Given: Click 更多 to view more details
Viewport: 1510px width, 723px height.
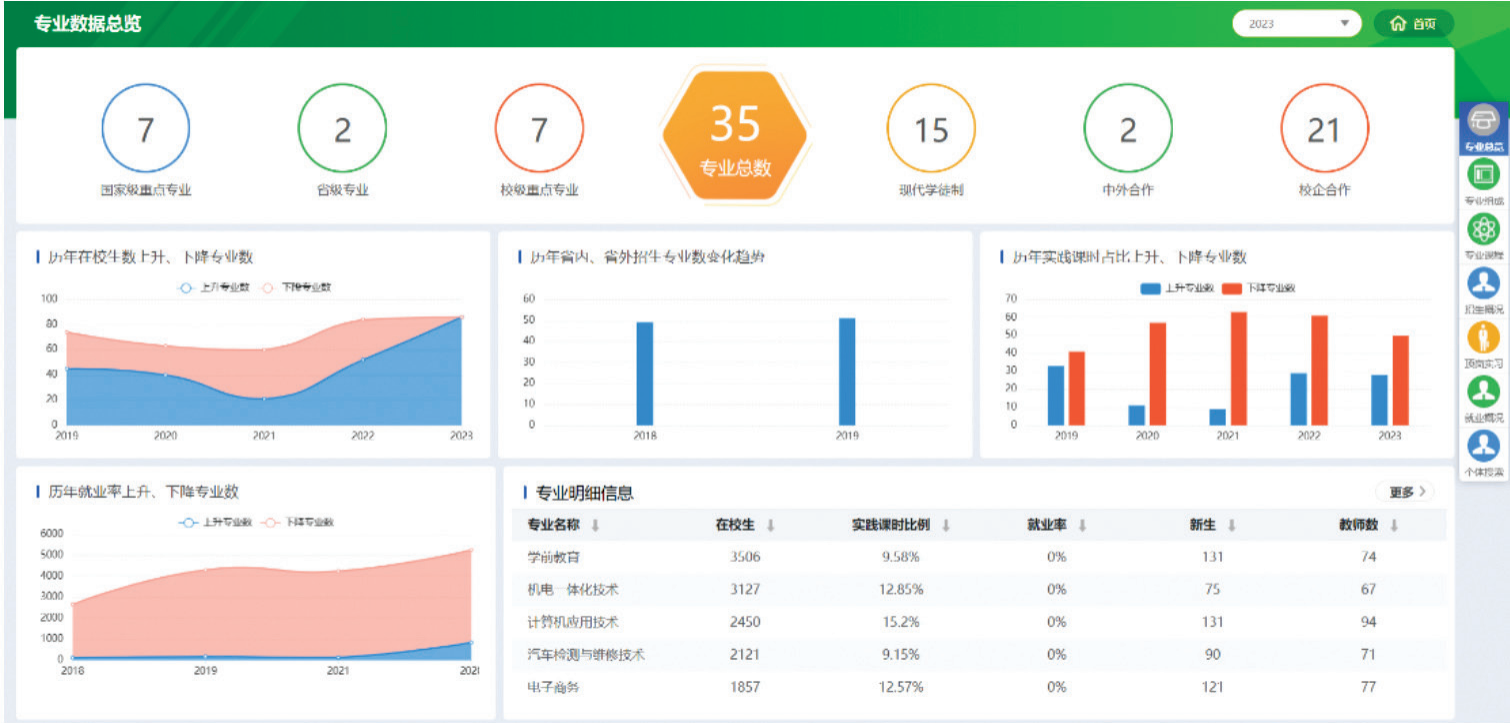Looking at the screenshot, I should point(1405,492).
